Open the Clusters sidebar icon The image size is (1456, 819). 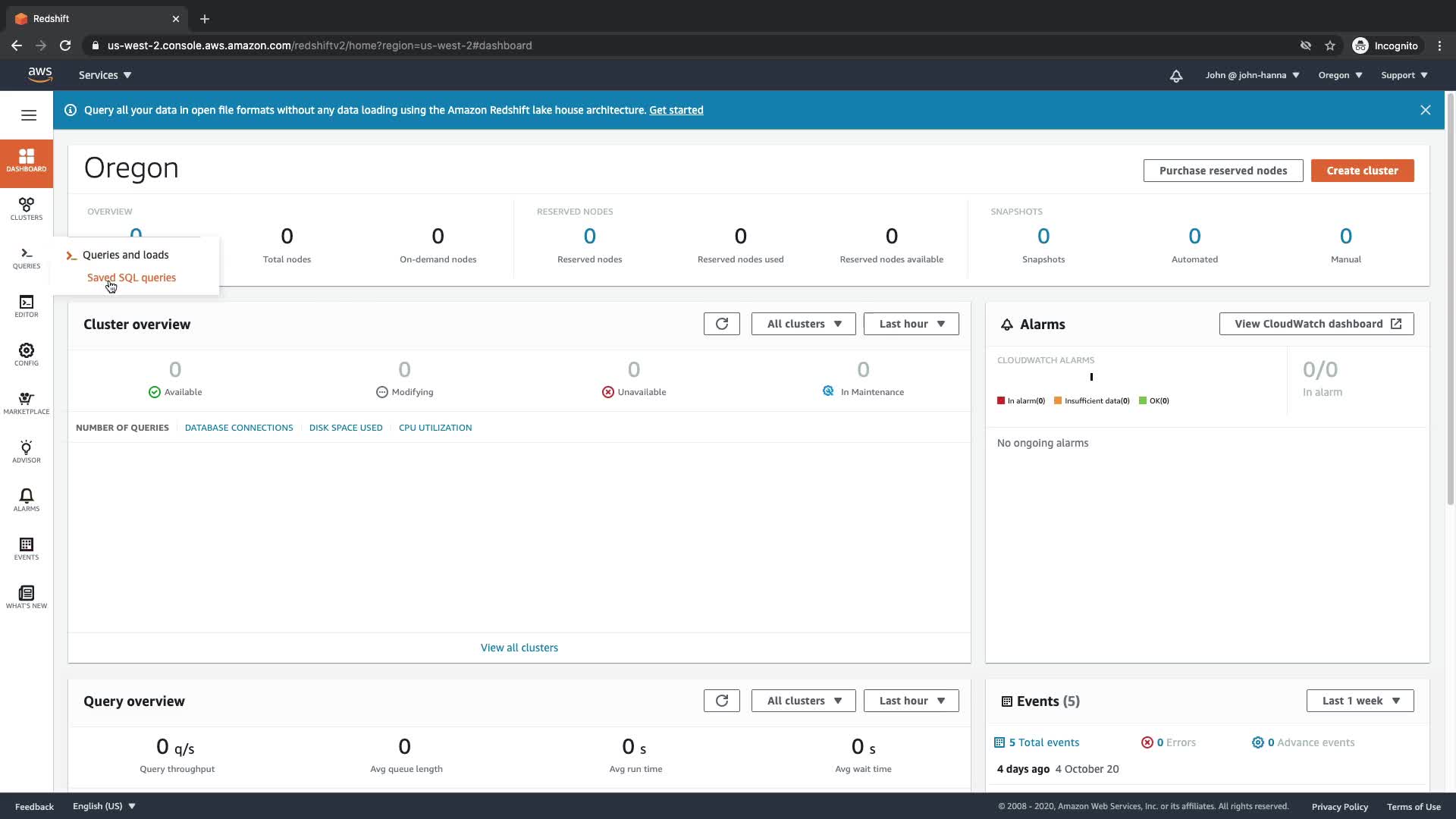coord(27,209)
